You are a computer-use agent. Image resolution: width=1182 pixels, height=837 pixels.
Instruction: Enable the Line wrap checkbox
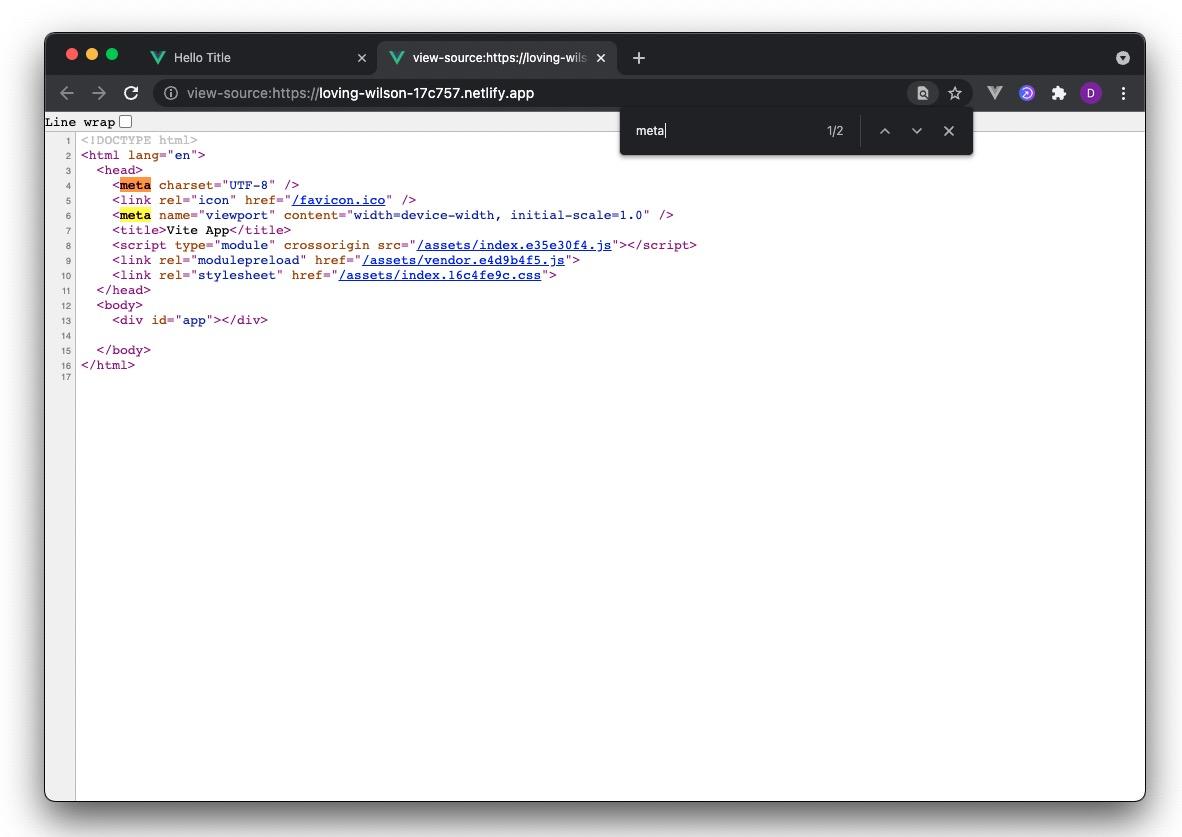click(126, 122)
